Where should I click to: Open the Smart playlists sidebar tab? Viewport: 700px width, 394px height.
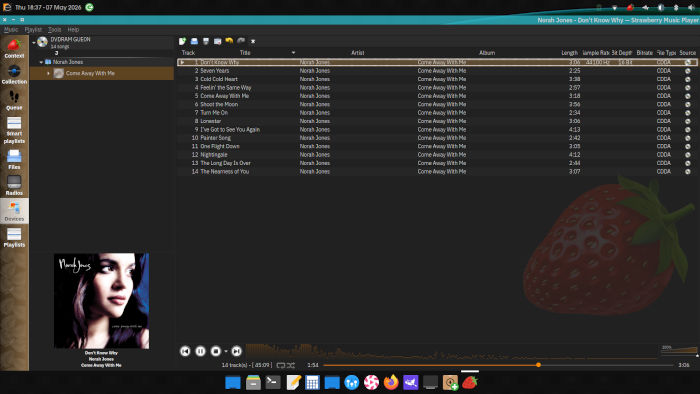[14, 130]
